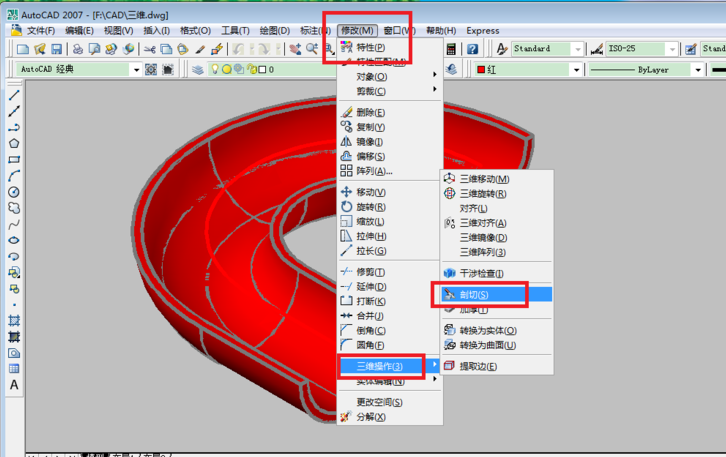Viewport: 726px width, 457px height.
Task: Choose 剖切(S) from the 3D operations submenu
Action: 474,295
